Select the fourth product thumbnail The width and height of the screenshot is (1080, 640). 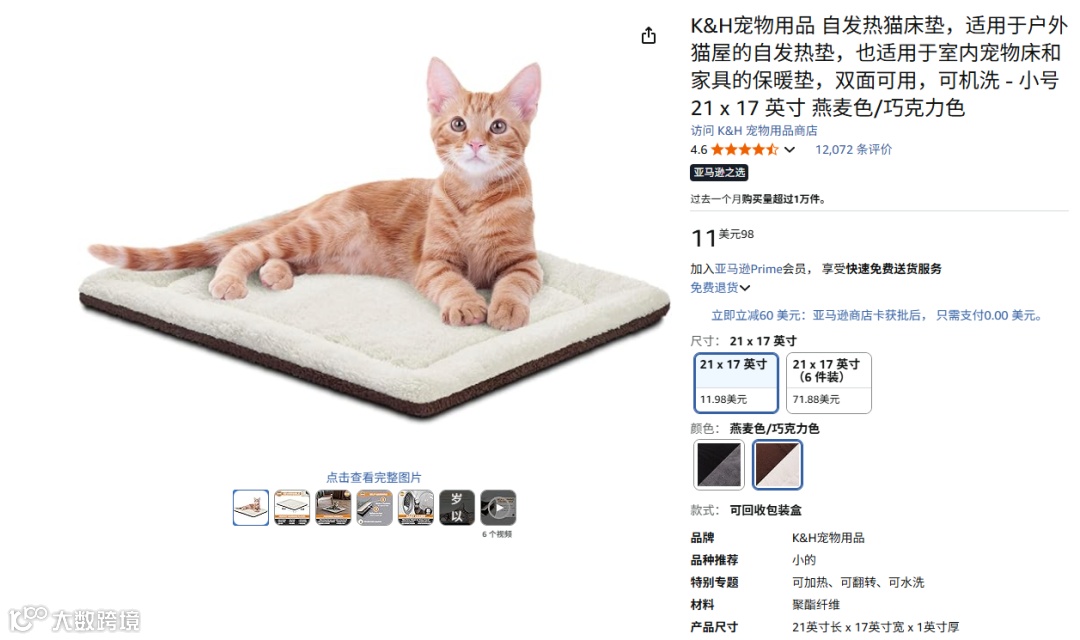(375, 508)
